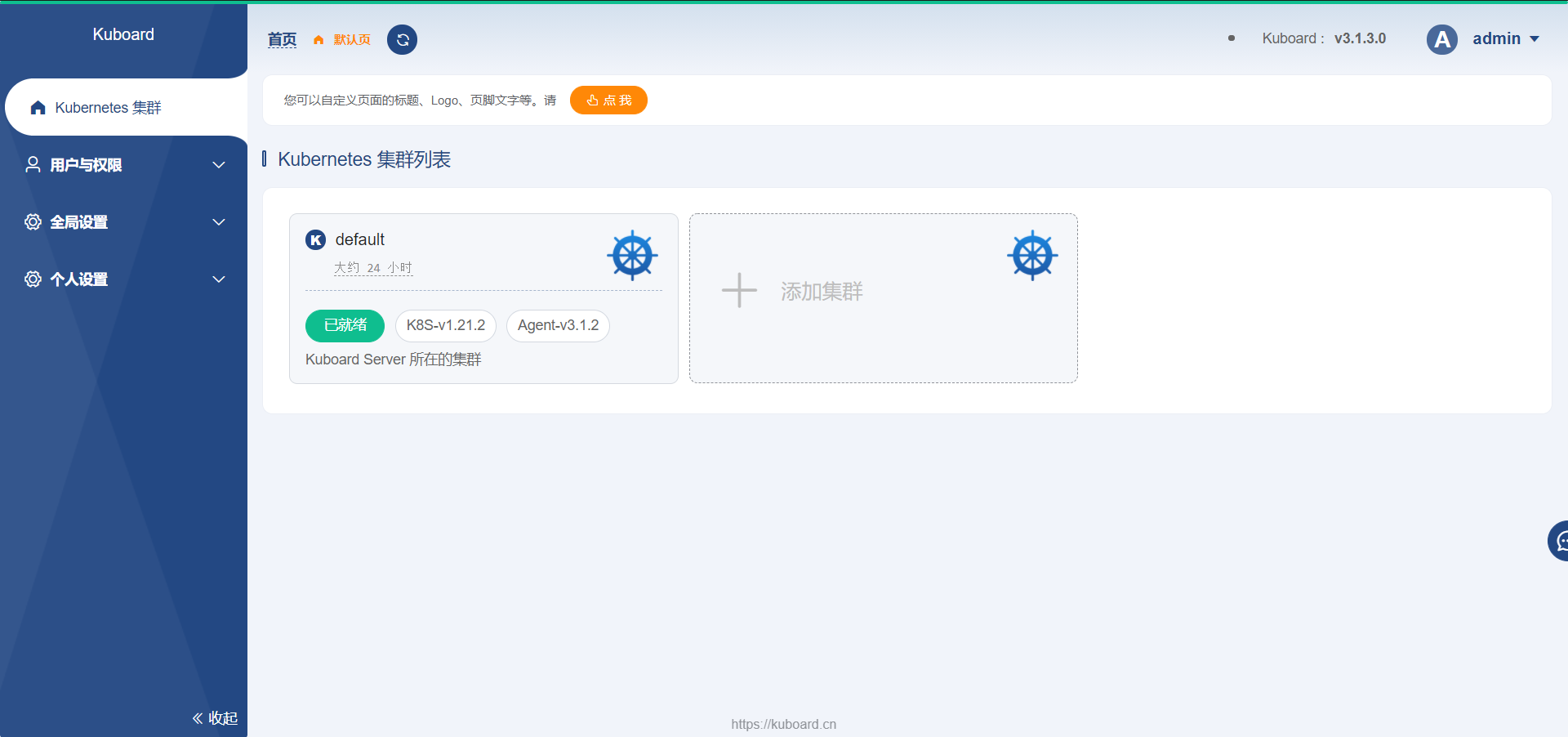The width and height of the screenshot is (1568, 737).
Task: Click the refresh icon next to 默认页
Action: click(x=401, y=39)
